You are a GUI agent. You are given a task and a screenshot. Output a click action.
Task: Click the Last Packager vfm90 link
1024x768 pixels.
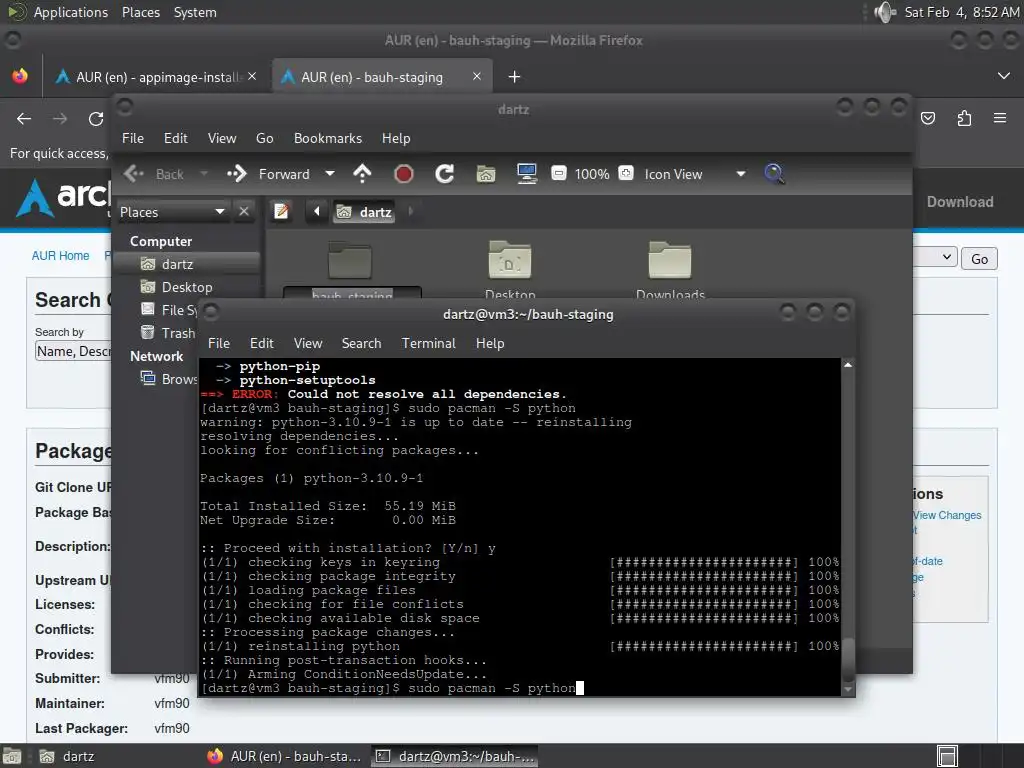click(x=172, y=728)
